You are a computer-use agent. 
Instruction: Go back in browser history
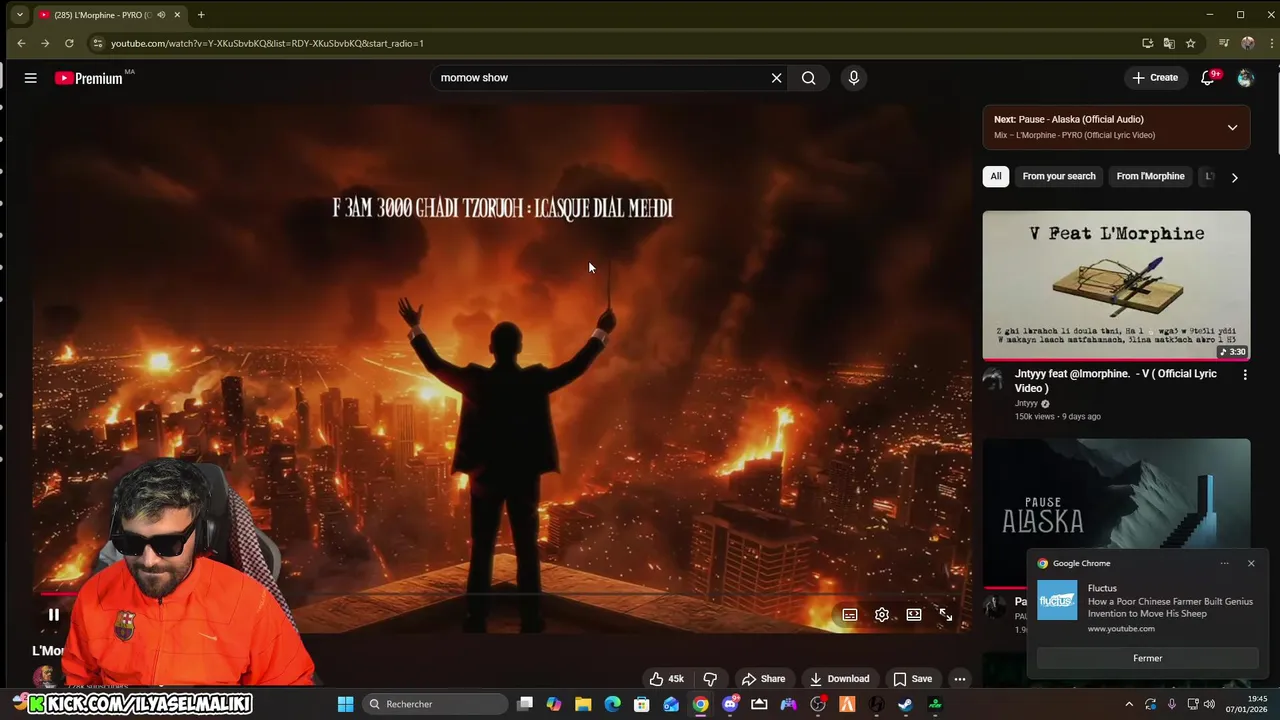21,43
